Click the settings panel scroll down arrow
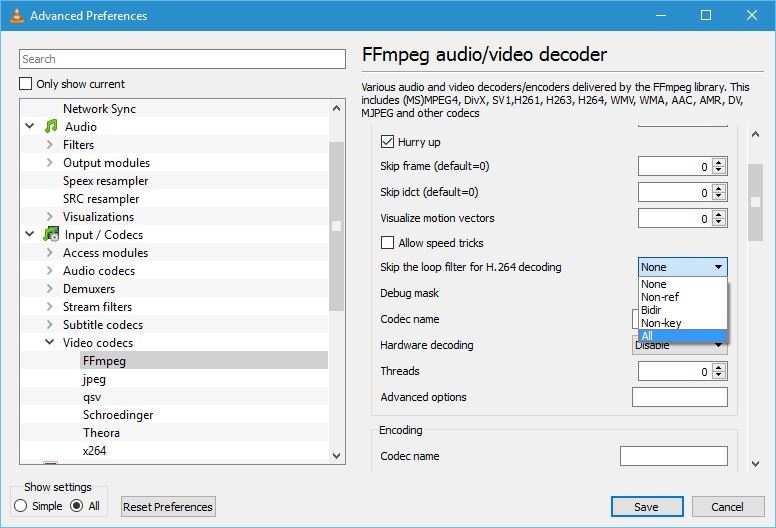This screenshot has height=528, width=776. tap(755, 464)
